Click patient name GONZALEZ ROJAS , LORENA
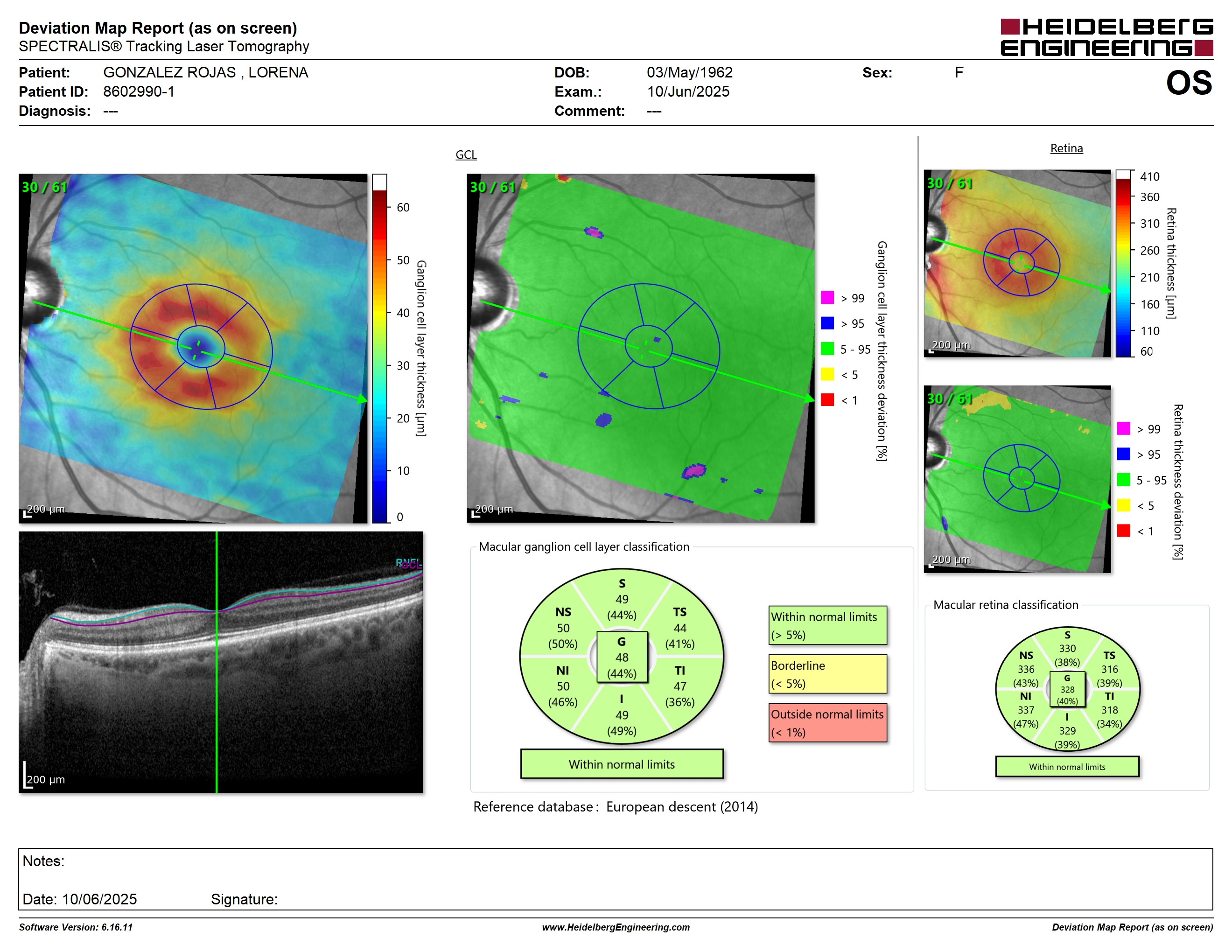Viewport: 1232px width, 952px height. point(205,72)
